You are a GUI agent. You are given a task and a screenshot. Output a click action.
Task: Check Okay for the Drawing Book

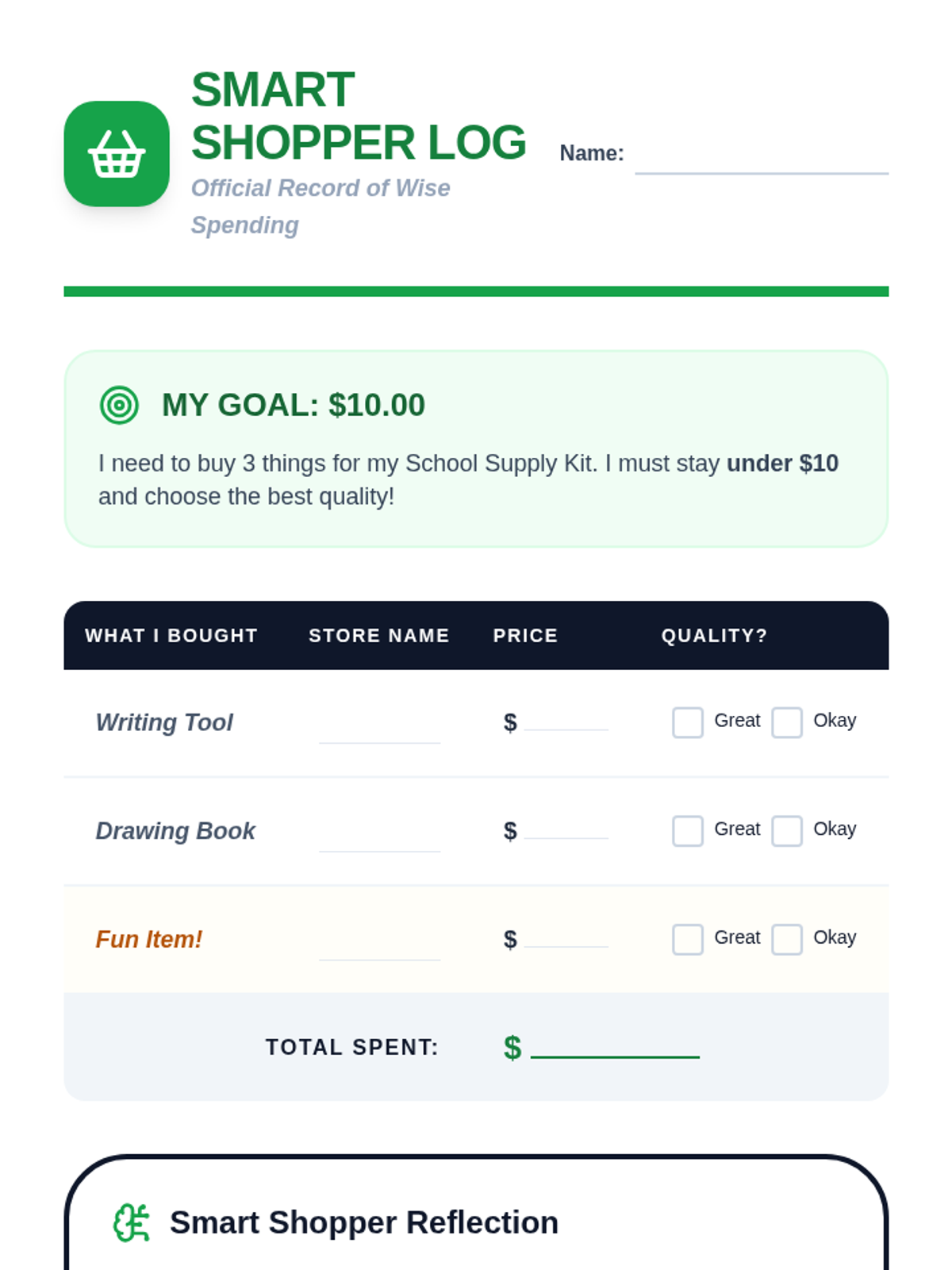pyautogui.click(x=786, y=831)
